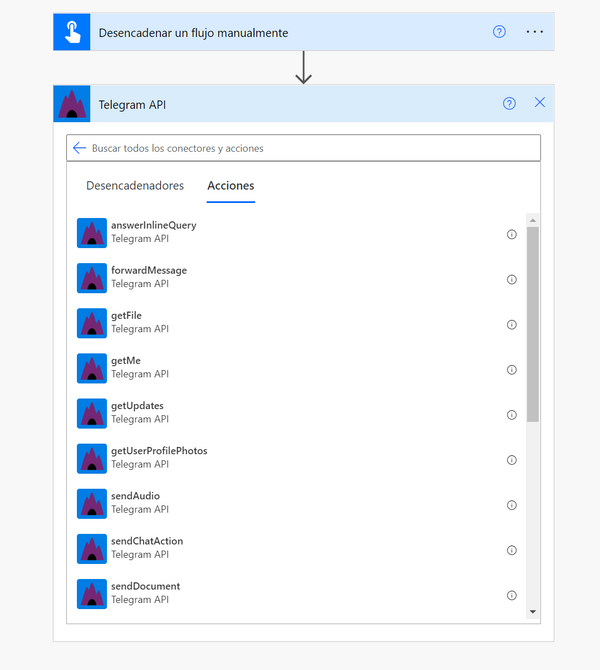Open the trigger step's ellipsis menu
Screen dimensions: 600x670
point(534,32)
